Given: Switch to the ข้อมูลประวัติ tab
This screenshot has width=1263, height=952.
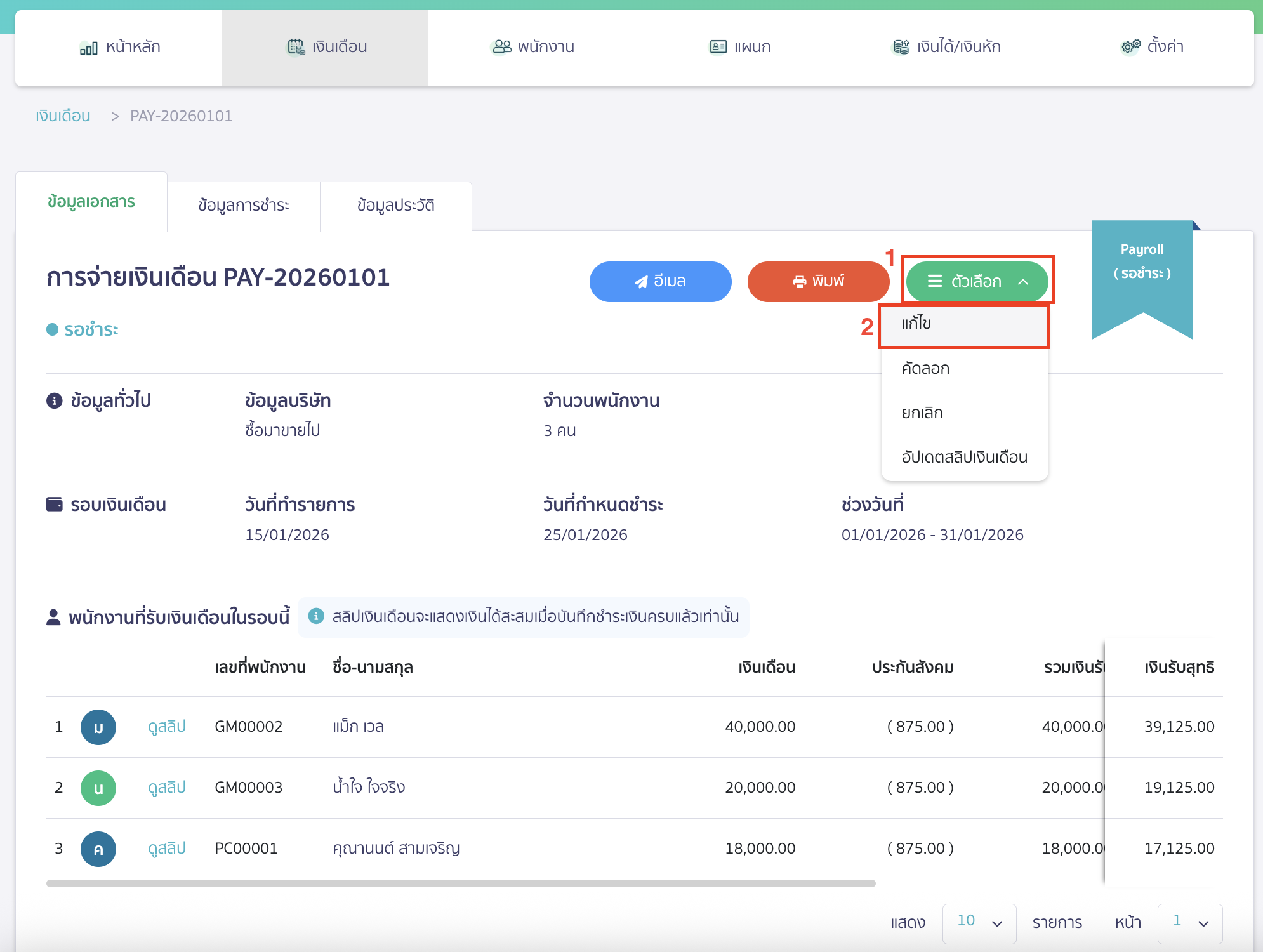Looking at the screenshot, I should [x=395, y=206].
